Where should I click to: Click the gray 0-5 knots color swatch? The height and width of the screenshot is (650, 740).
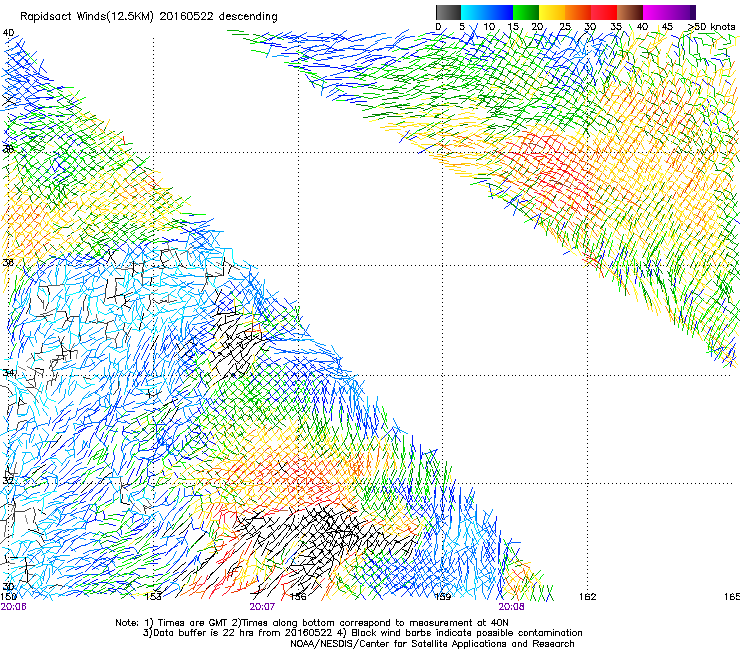click(x=448, y=12)
